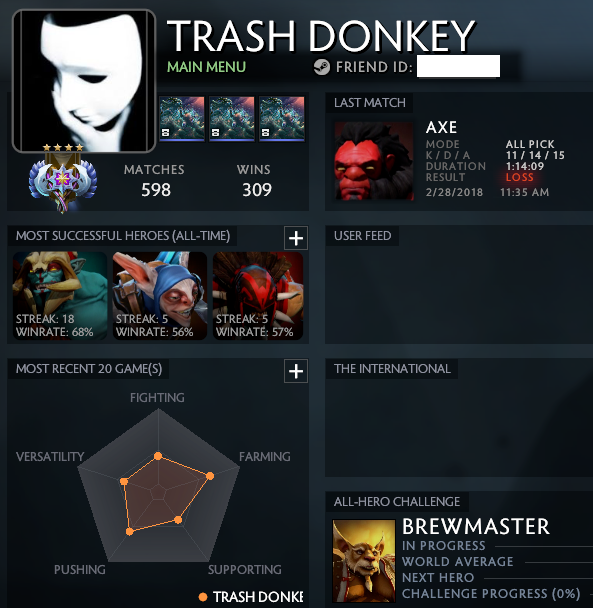This screenshot has width=593, height=608.
Task: Click the Bloodseeker hero card with winrate 57%
Action: pos(258,296)
